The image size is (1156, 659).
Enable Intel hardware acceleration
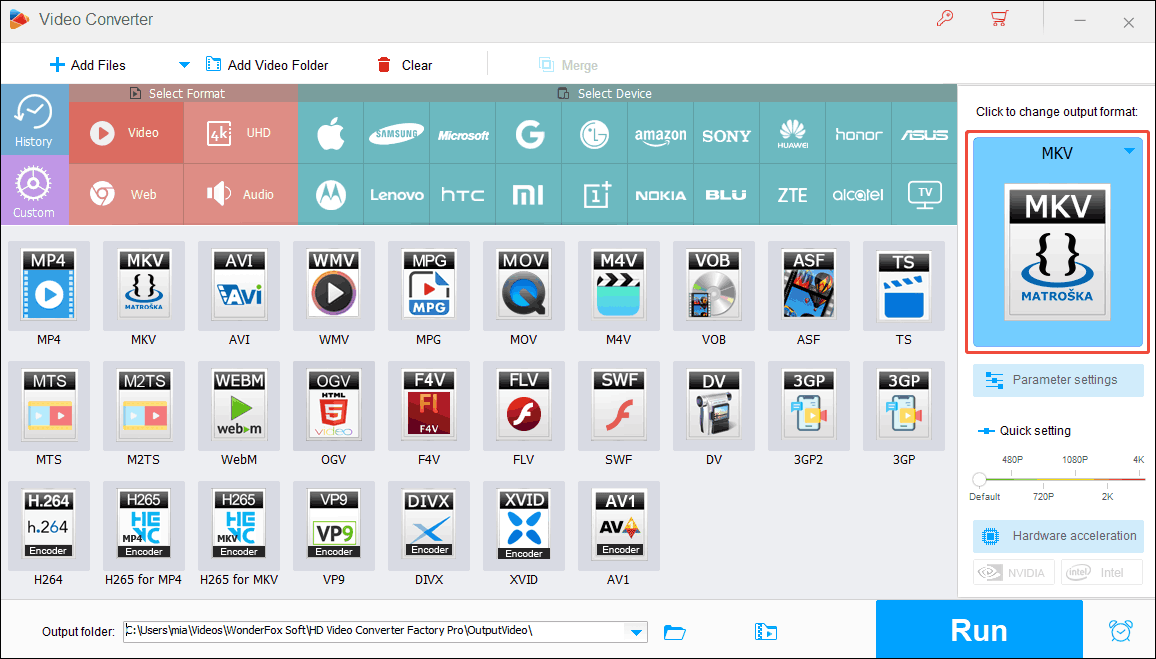[1101, 572]
